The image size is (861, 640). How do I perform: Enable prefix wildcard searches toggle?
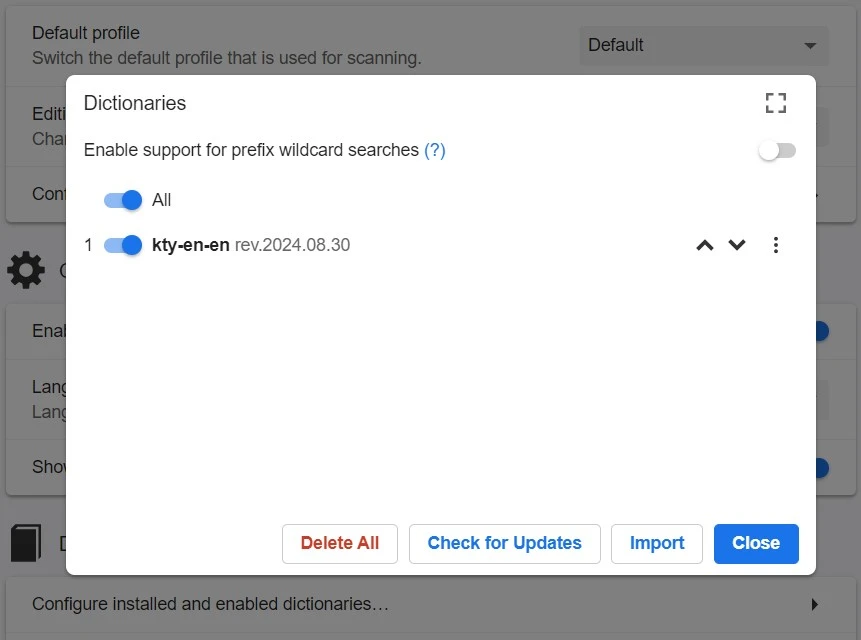[x=777, y=150]
